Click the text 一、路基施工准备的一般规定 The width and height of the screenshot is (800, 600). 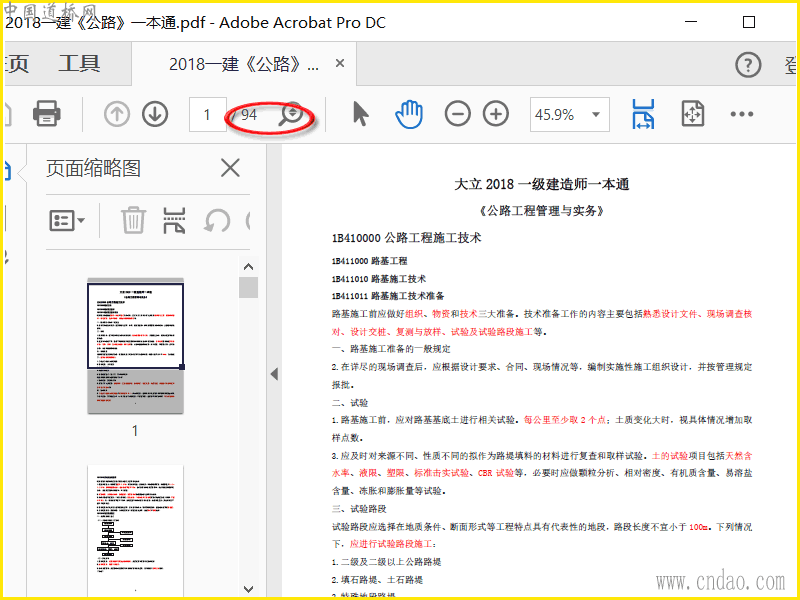tap(391, 349)
